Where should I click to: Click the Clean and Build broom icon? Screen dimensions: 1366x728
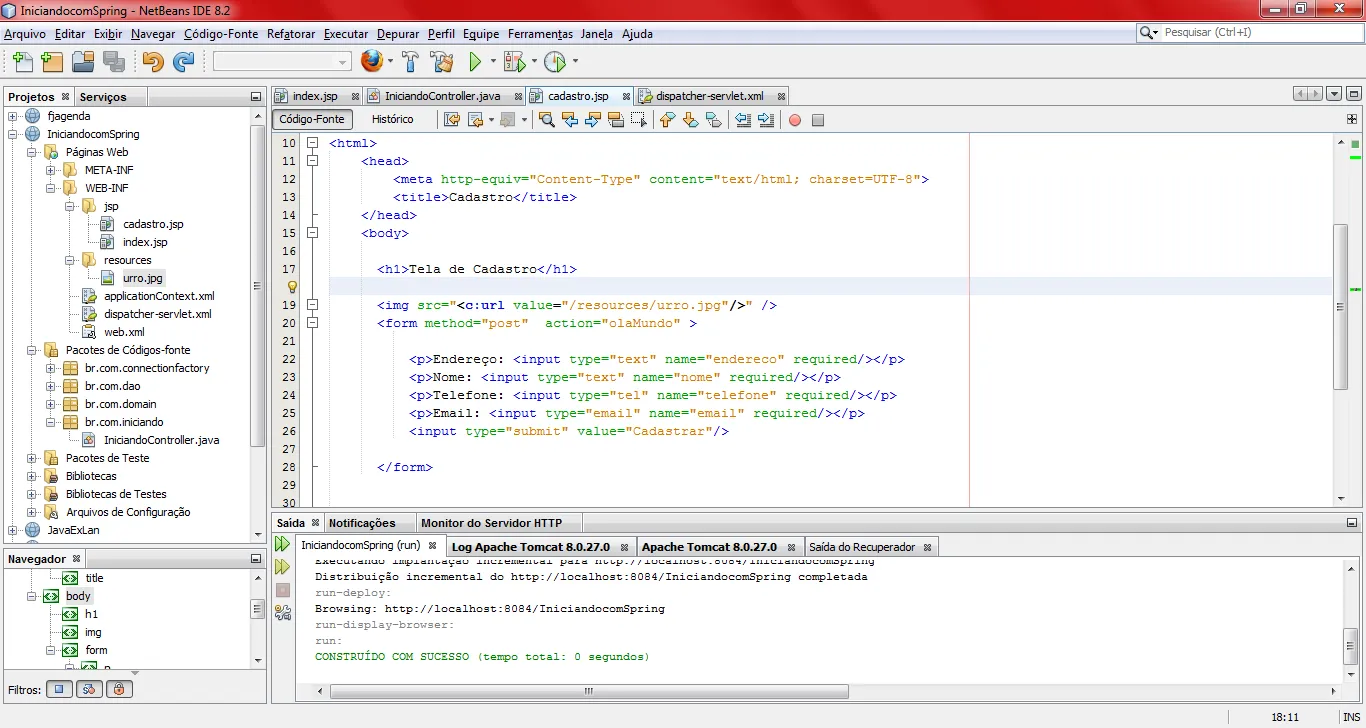point(442,62)
